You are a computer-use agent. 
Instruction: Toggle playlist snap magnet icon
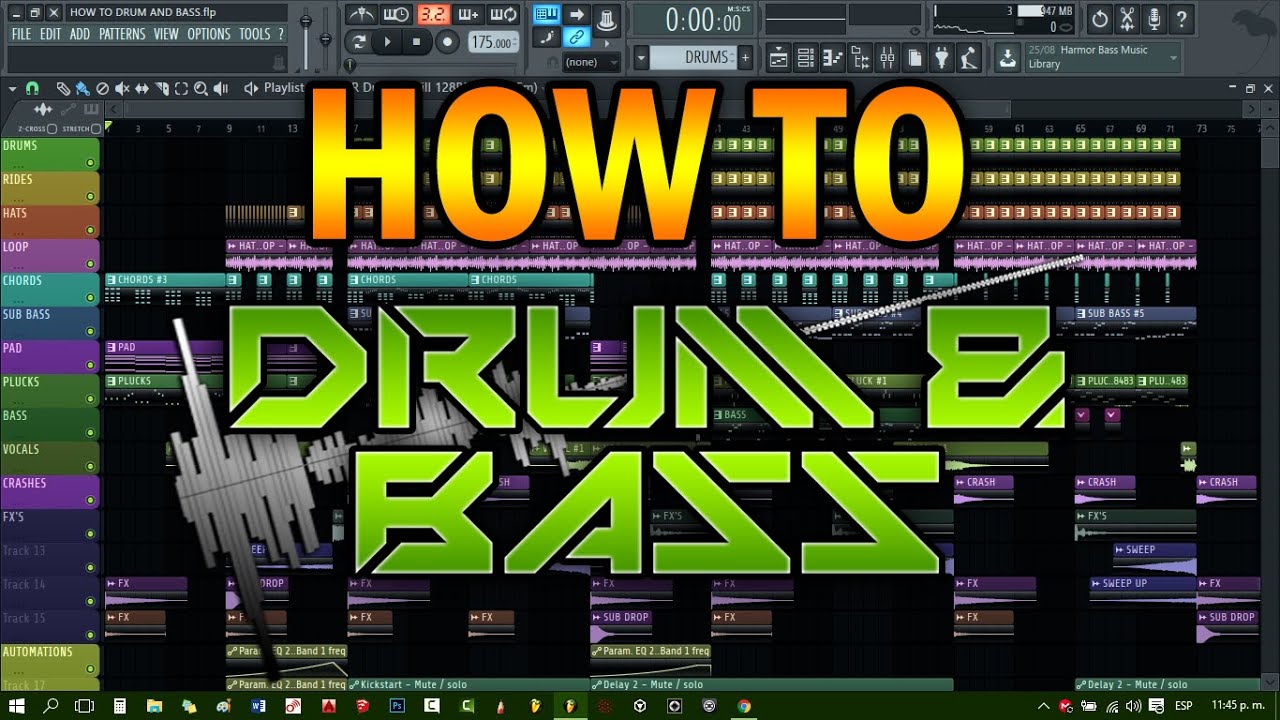tap(31, 88)
